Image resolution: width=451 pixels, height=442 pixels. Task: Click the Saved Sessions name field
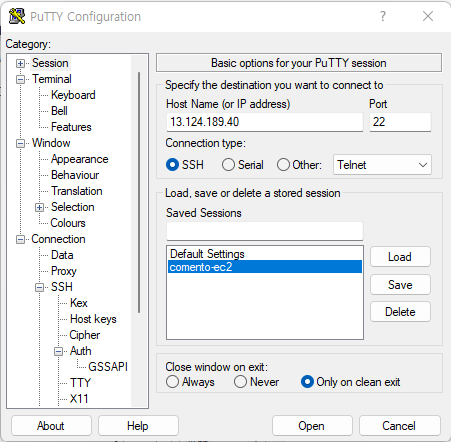[x=265, y=231]
